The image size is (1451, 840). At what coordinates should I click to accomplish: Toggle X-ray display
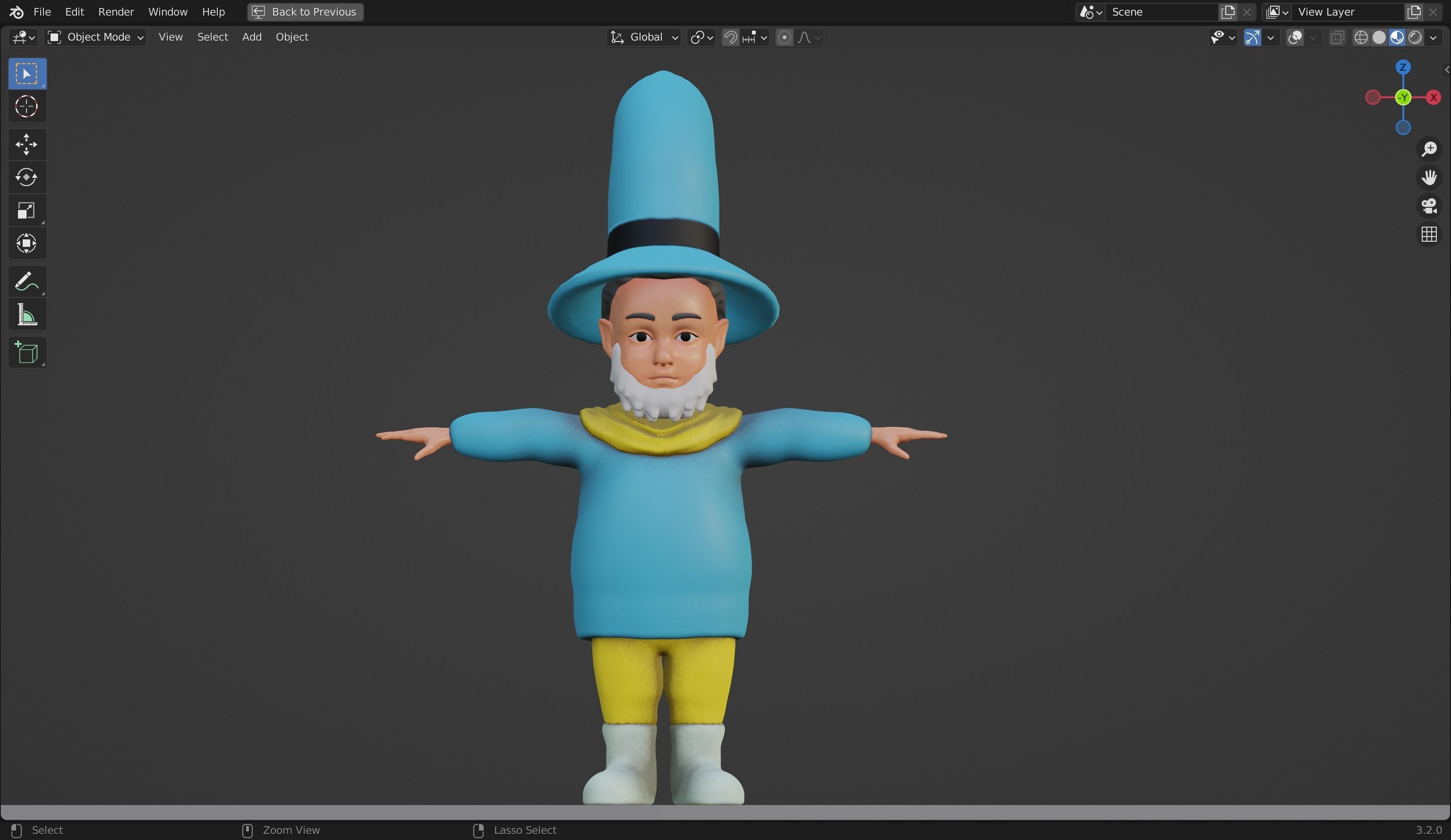click(x=1337, y=37)
